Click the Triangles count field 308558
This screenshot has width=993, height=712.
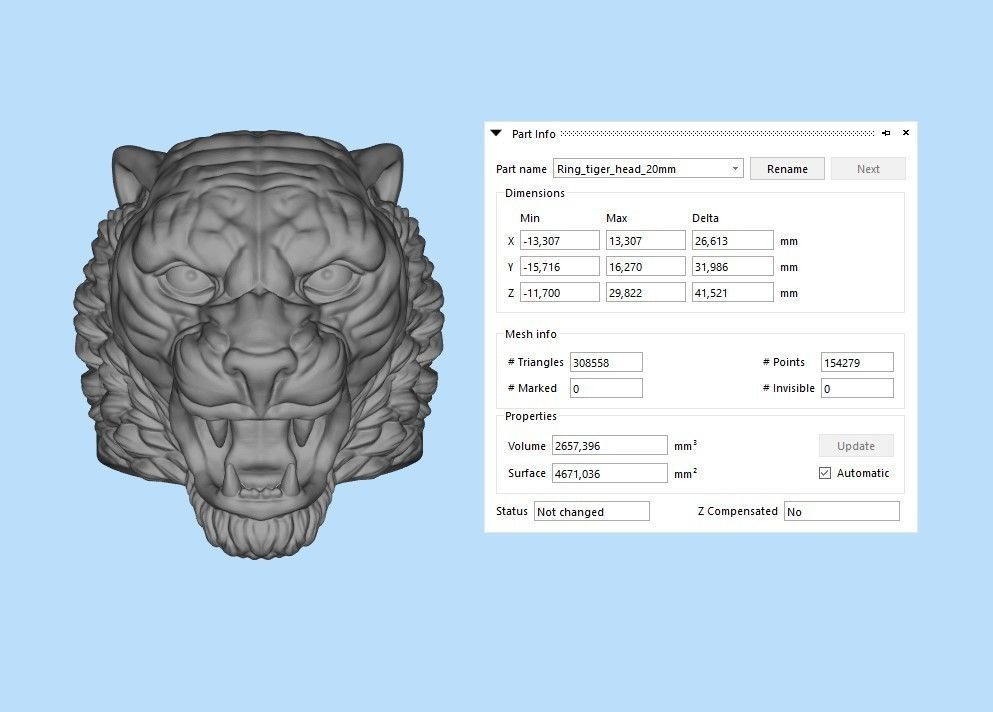[x=606, y=362]
